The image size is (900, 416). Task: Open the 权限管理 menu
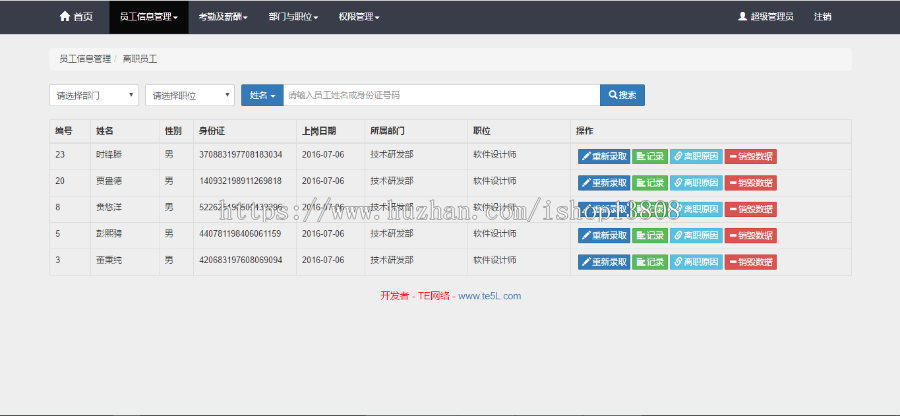(x=359, y=17)
